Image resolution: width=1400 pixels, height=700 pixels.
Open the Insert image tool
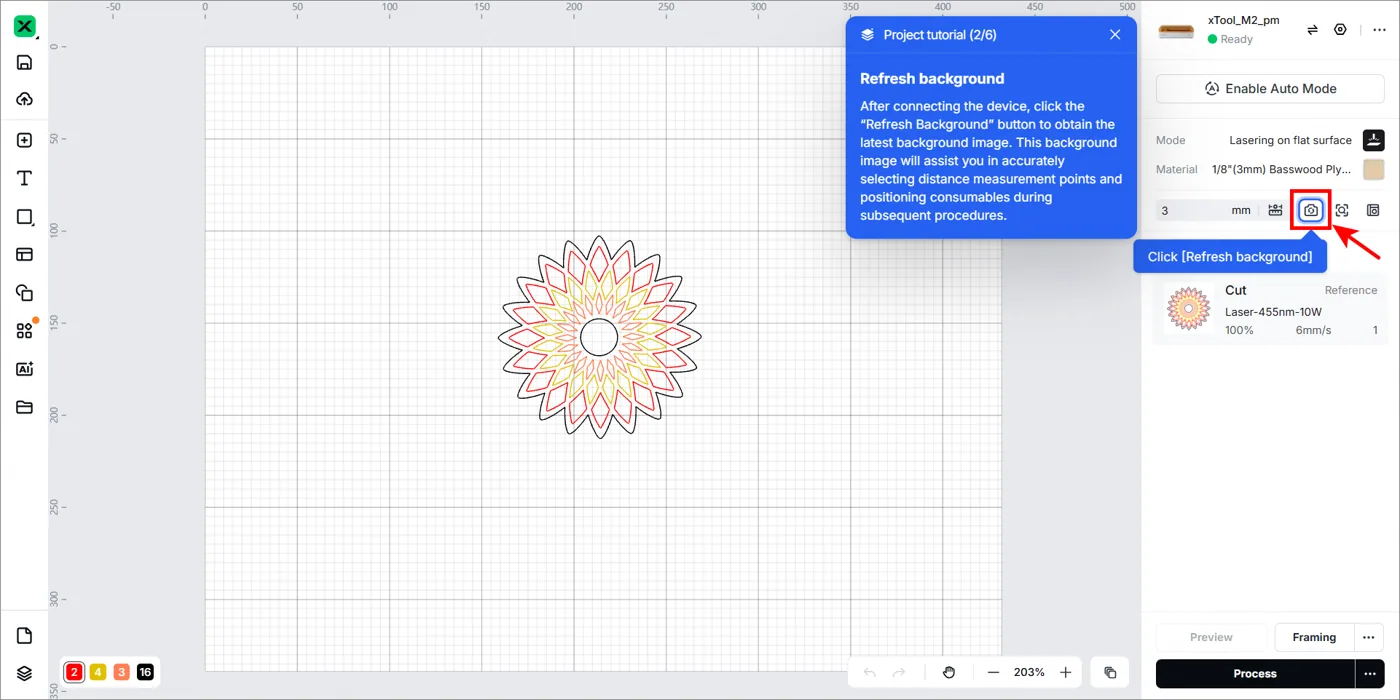click(25, 140)
